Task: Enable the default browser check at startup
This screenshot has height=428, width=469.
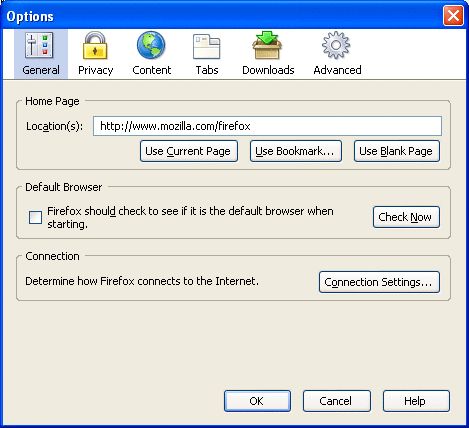Action: [35, 217]
